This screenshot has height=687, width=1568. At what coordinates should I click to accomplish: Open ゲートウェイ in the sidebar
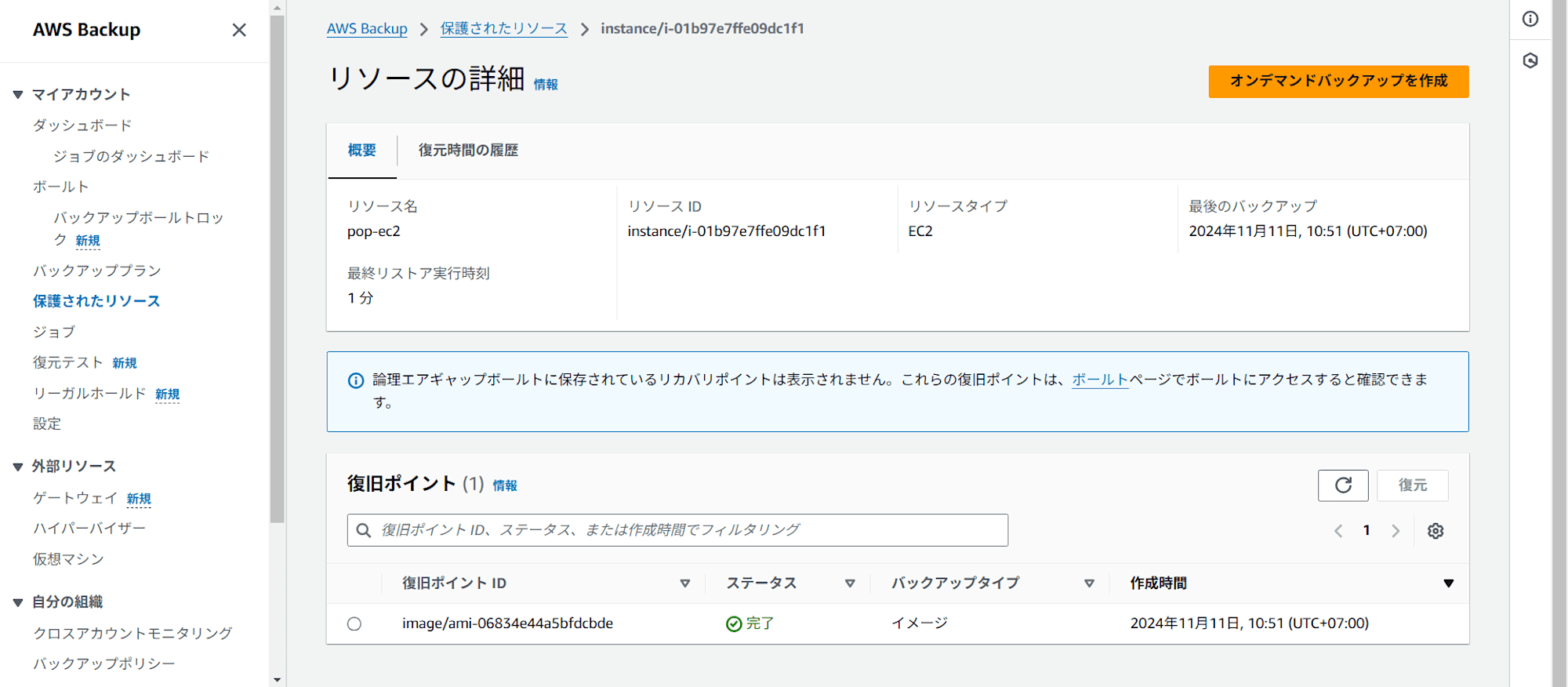coord(75,498)
